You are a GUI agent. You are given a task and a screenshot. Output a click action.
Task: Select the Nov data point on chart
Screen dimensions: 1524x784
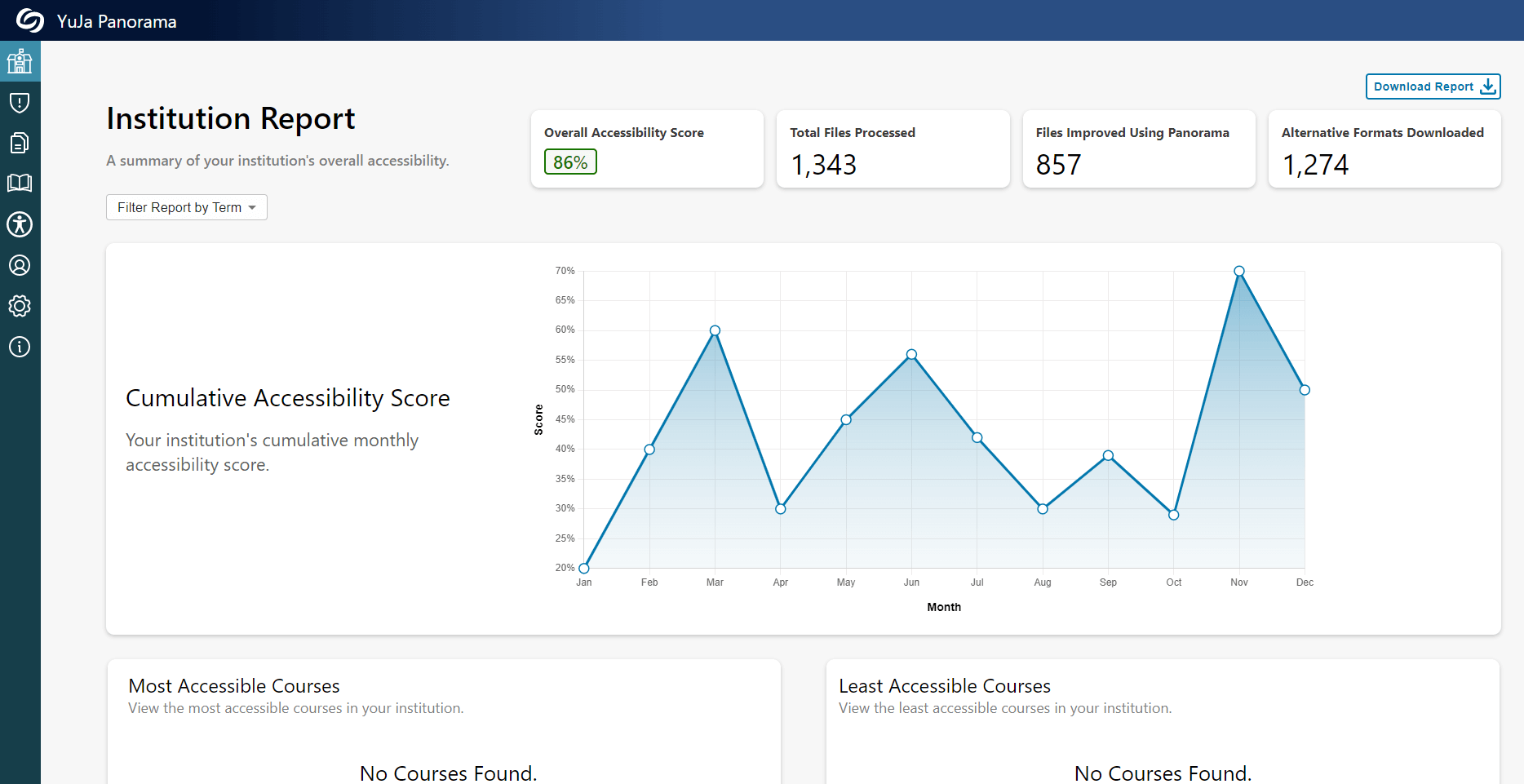pyautogui.click(x=1239, y=271)
